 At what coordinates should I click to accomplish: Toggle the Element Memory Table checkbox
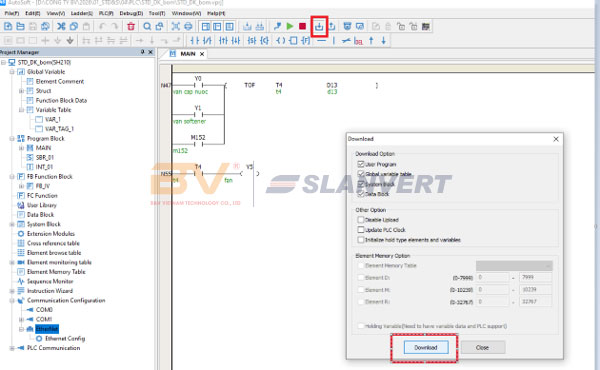(x=360, y=266)
